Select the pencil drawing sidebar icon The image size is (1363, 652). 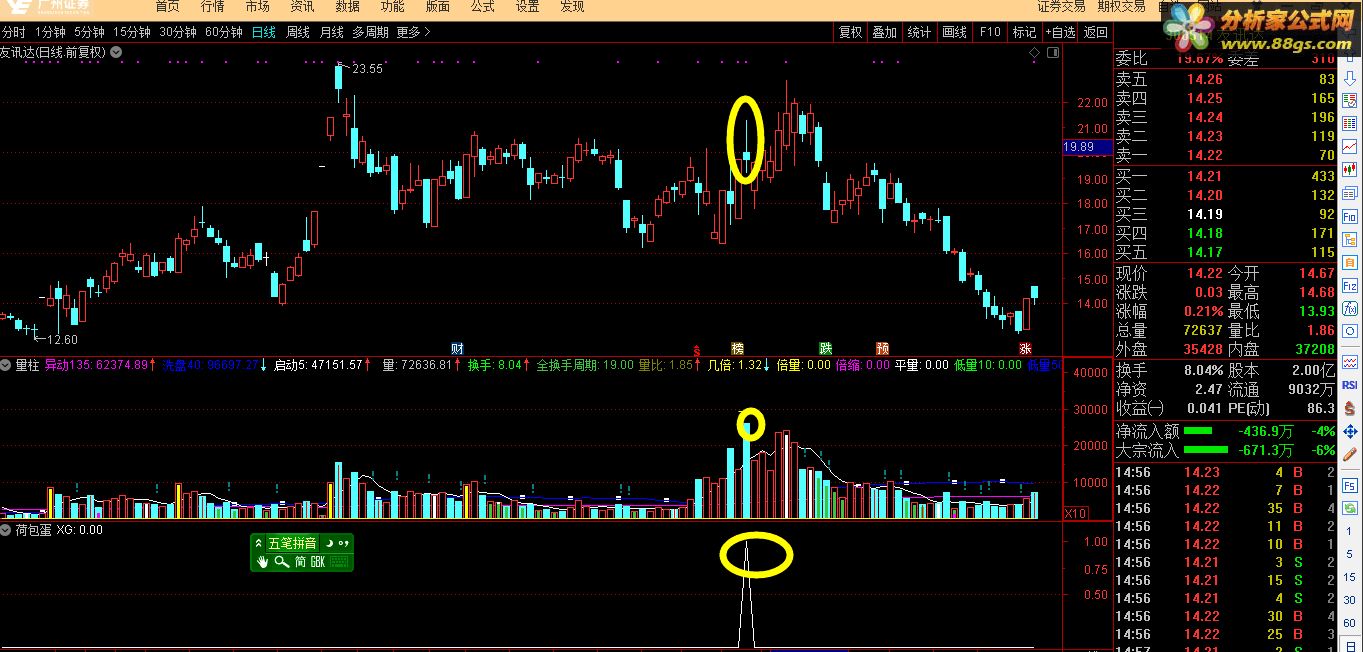[1349, 454]
